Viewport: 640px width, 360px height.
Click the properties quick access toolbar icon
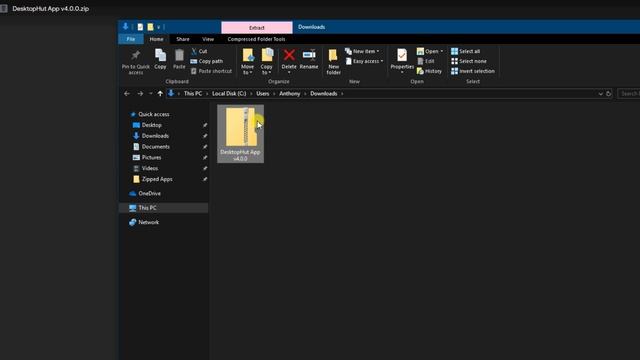point(140,27)
